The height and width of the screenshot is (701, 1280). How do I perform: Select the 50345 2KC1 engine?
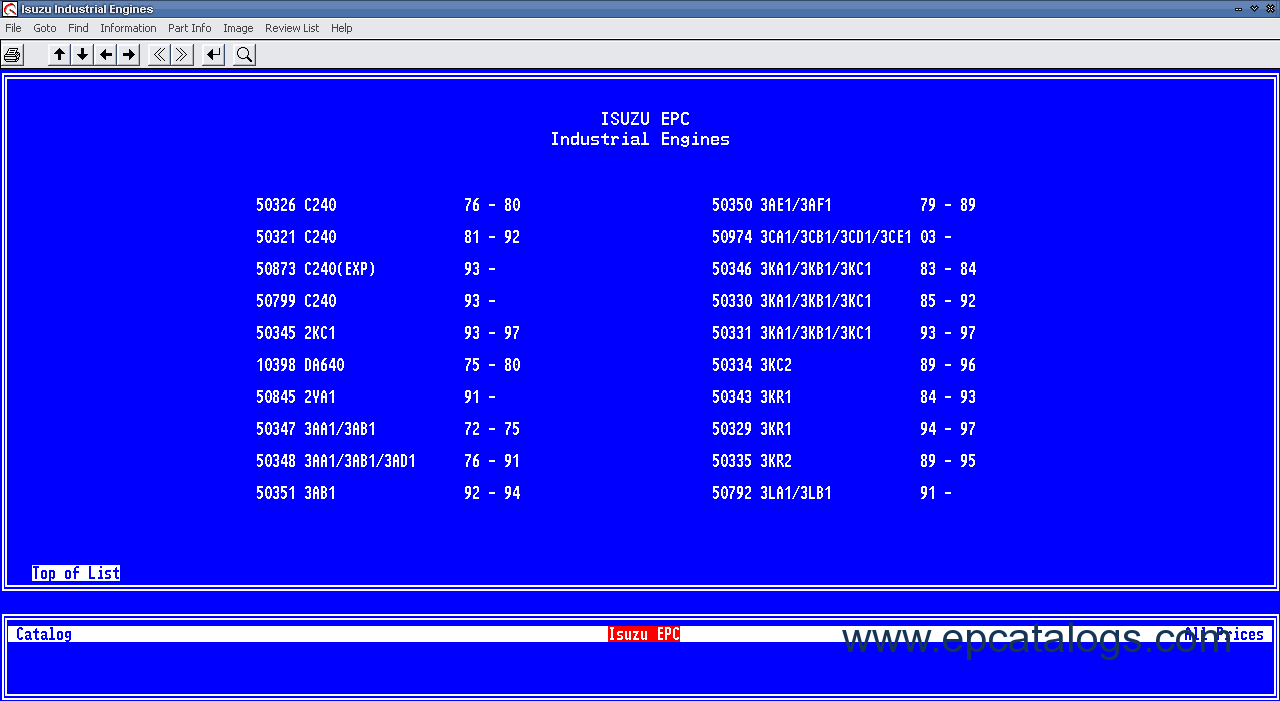tap(388, 333)
